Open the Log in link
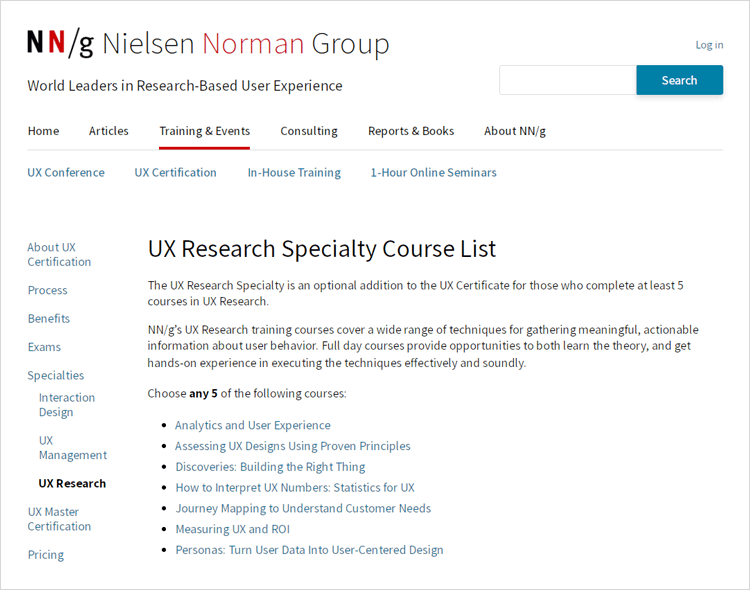750x590 pixels. click(x=709, y=45)
